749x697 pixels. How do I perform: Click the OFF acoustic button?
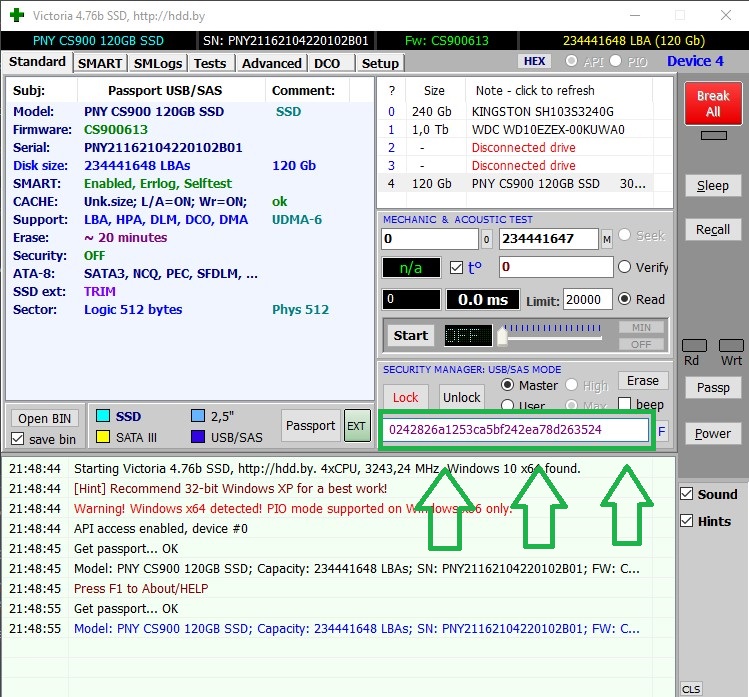pos(641,344)
